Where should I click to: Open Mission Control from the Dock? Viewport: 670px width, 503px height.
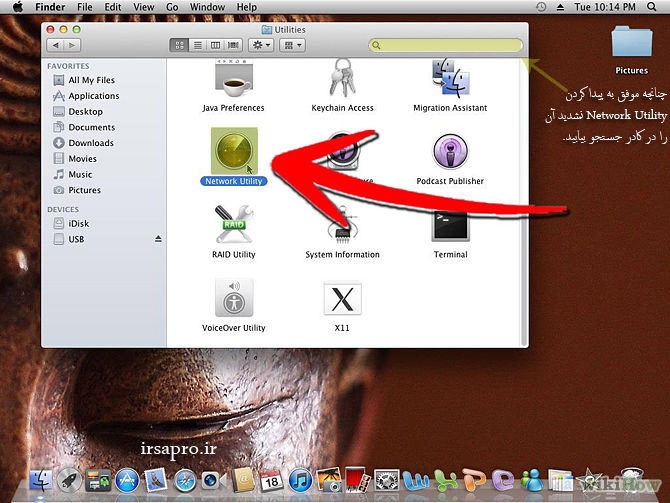98,480
